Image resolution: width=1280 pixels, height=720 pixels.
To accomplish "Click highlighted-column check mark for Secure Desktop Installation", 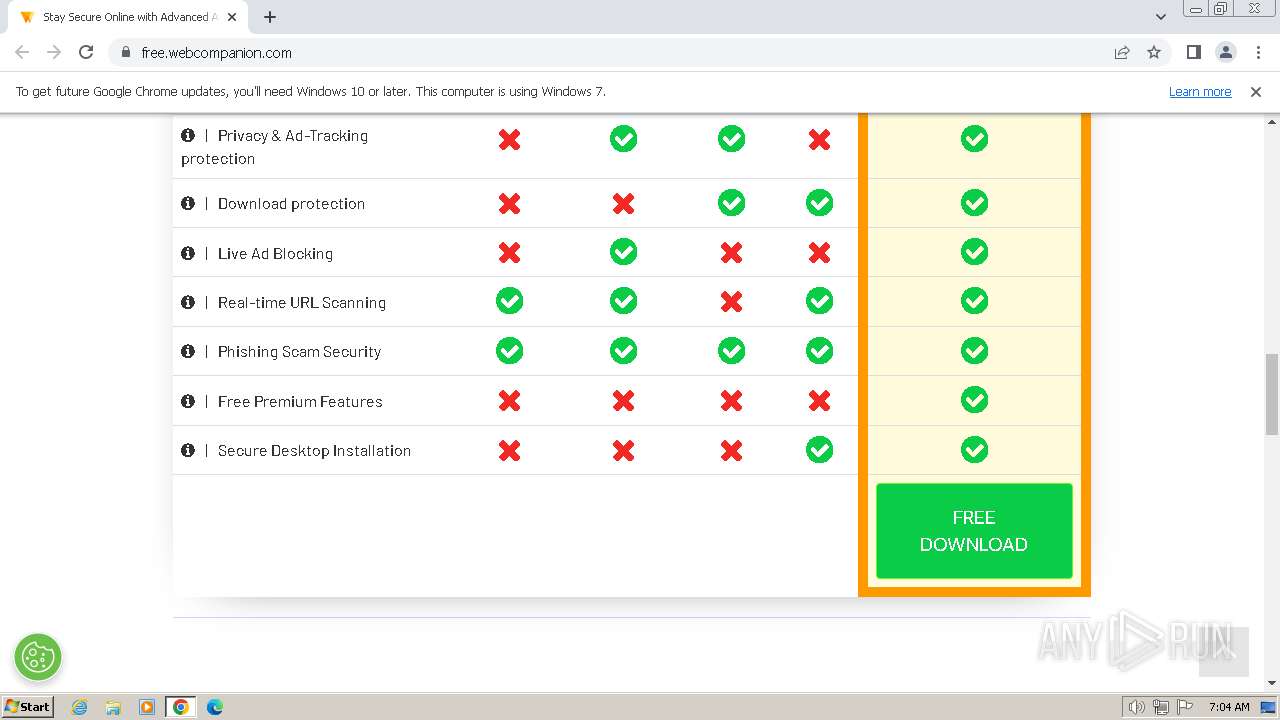I will coord(974,450).
